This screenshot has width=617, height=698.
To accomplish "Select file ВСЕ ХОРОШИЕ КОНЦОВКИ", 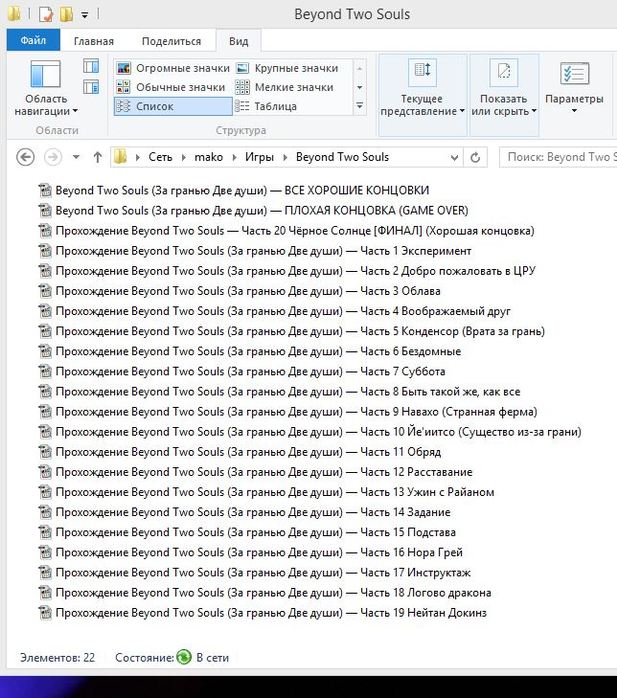I will click(233, 191).
